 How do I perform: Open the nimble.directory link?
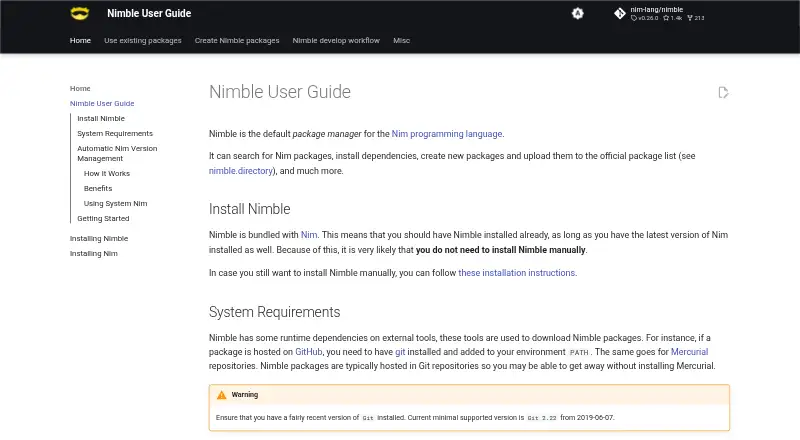click(240, 171)
